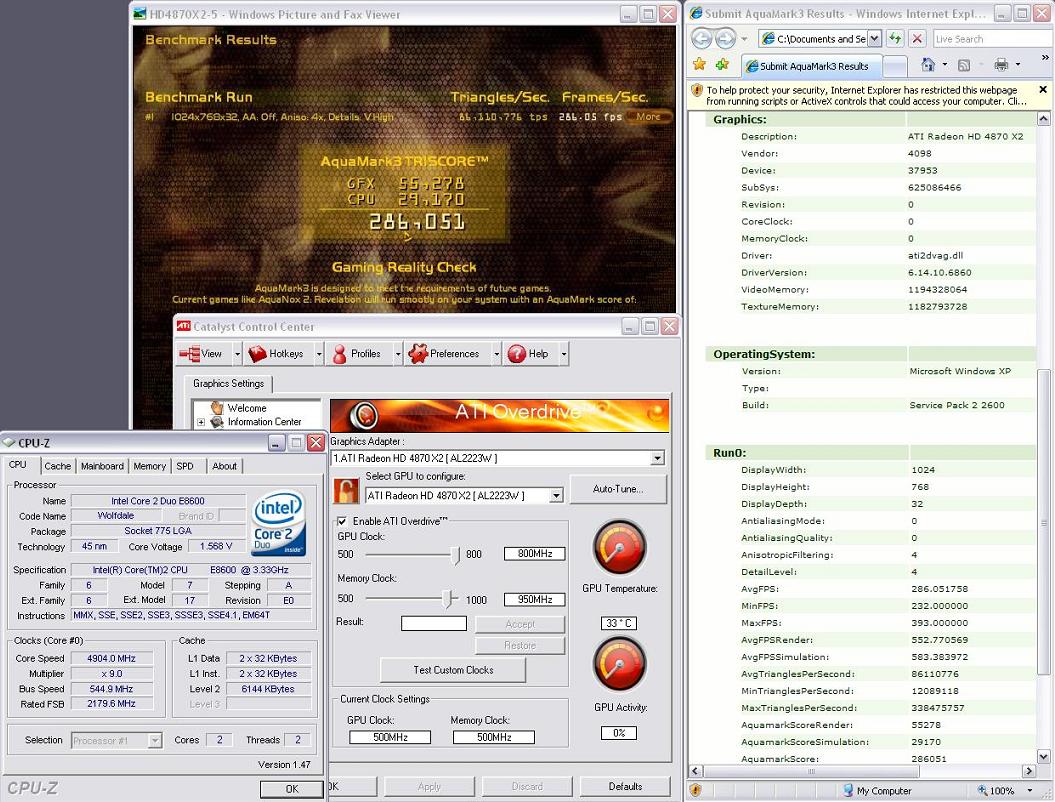This screenshot has width=1055, height=802.
Task: Click the IE horizontal scrollbar right arrow
Action: [x=1029, y=771]
